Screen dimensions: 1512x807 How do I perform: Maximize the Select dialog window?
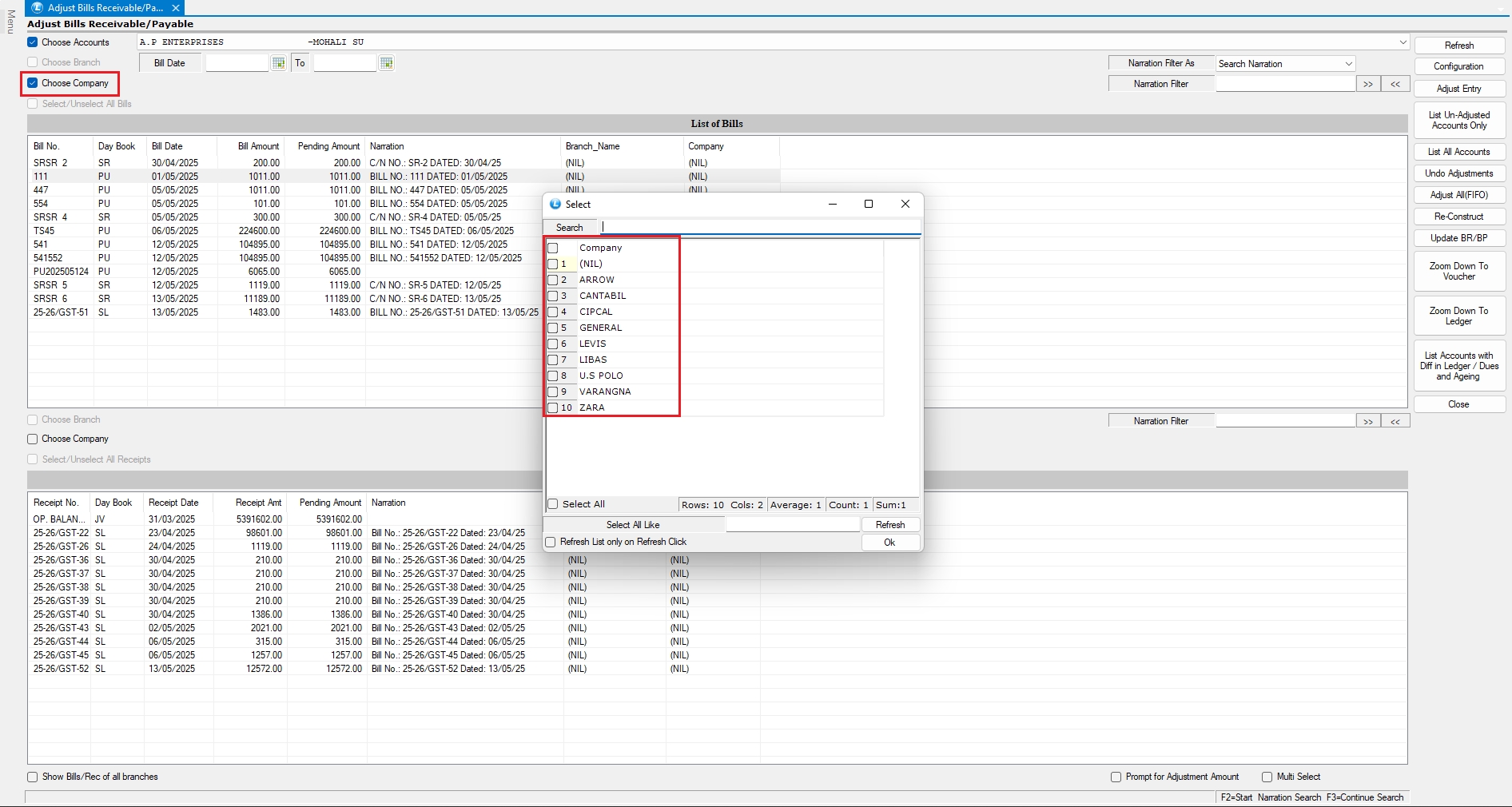868,205
